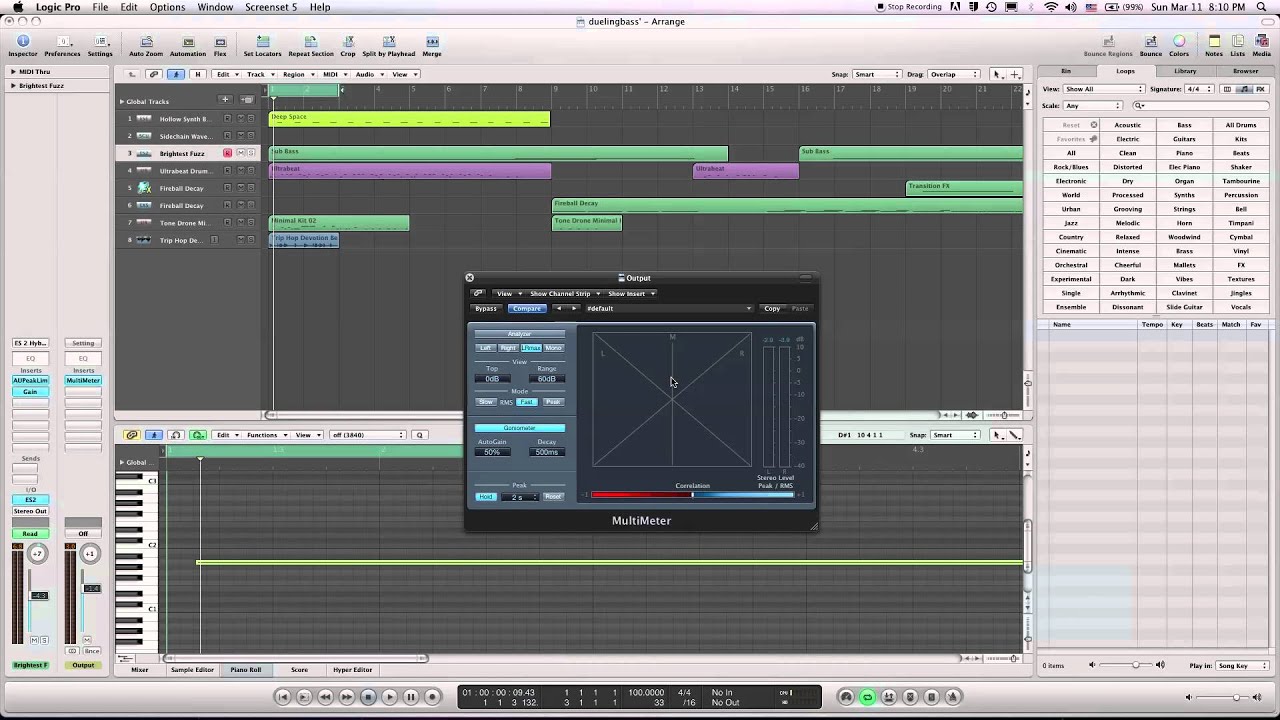Select the Electronic loop category

[x=1071, y=181]
